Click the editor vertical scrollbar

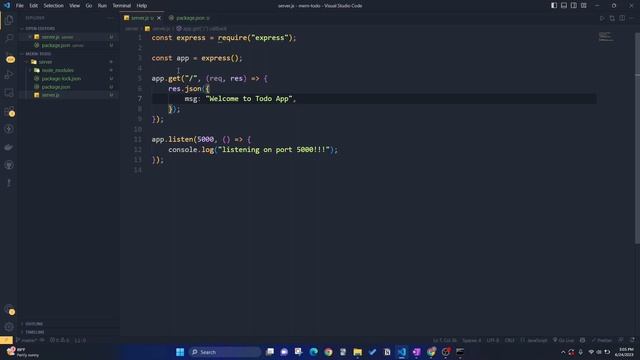(637, 139)
